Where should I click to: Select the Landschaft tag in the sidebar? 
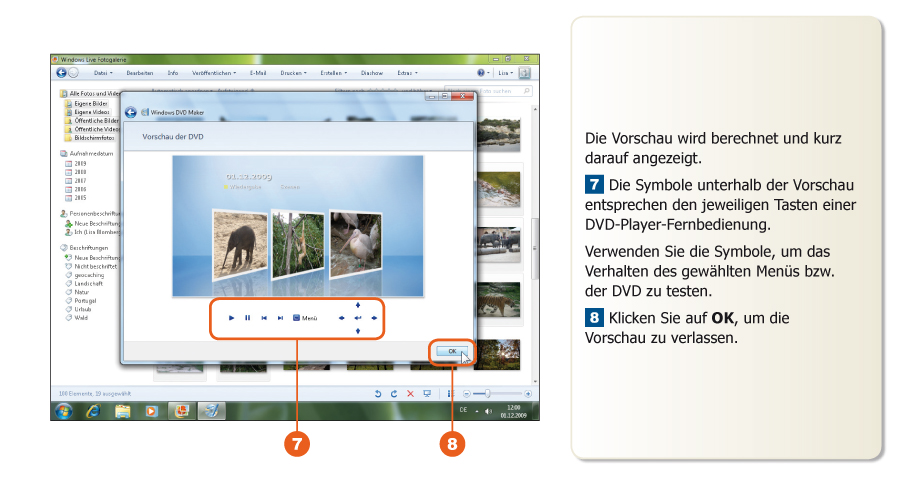coord(88,283)
